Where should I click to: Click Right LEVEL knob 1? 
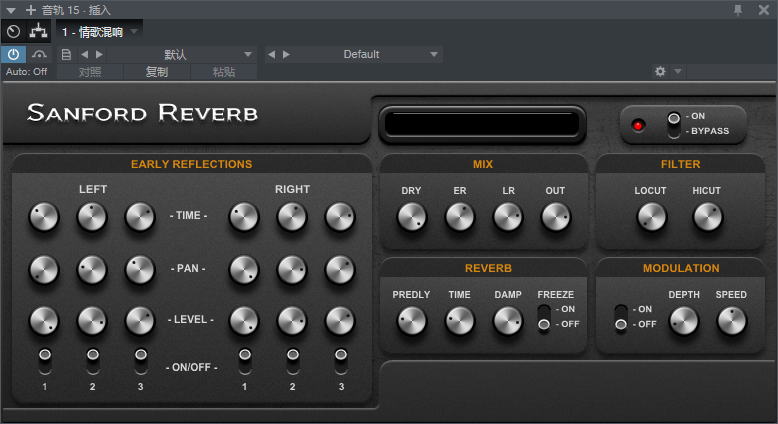coord(244,321)
